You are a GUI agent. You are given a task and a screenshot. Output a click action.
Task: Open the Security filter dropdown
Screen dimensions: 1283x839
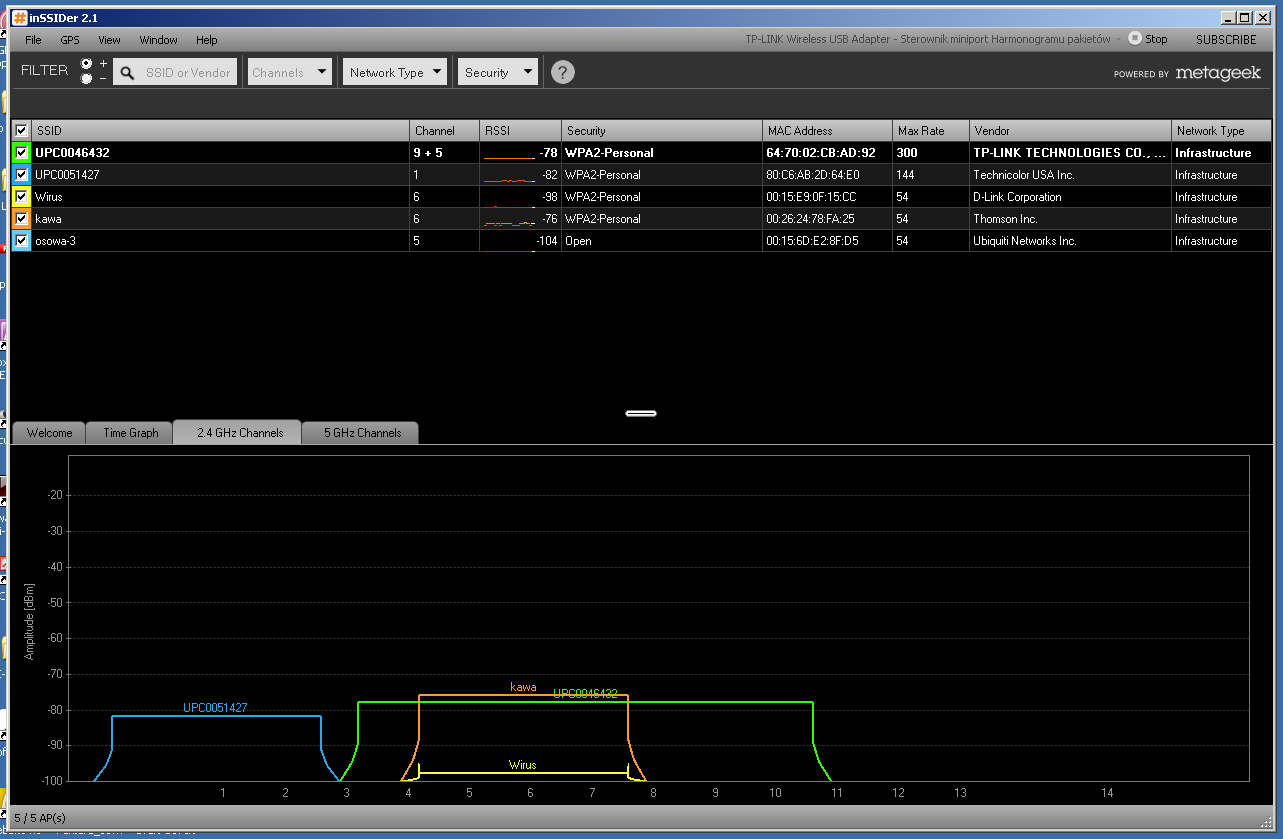[x=498, y=72]
